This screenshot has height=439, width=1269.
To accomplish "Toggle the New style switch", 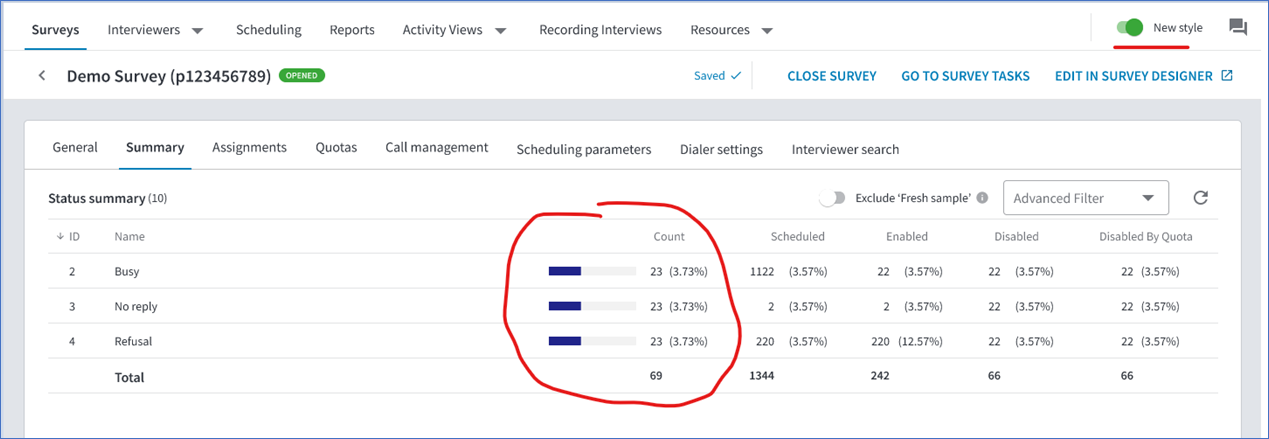I will tap(1130, 28).
